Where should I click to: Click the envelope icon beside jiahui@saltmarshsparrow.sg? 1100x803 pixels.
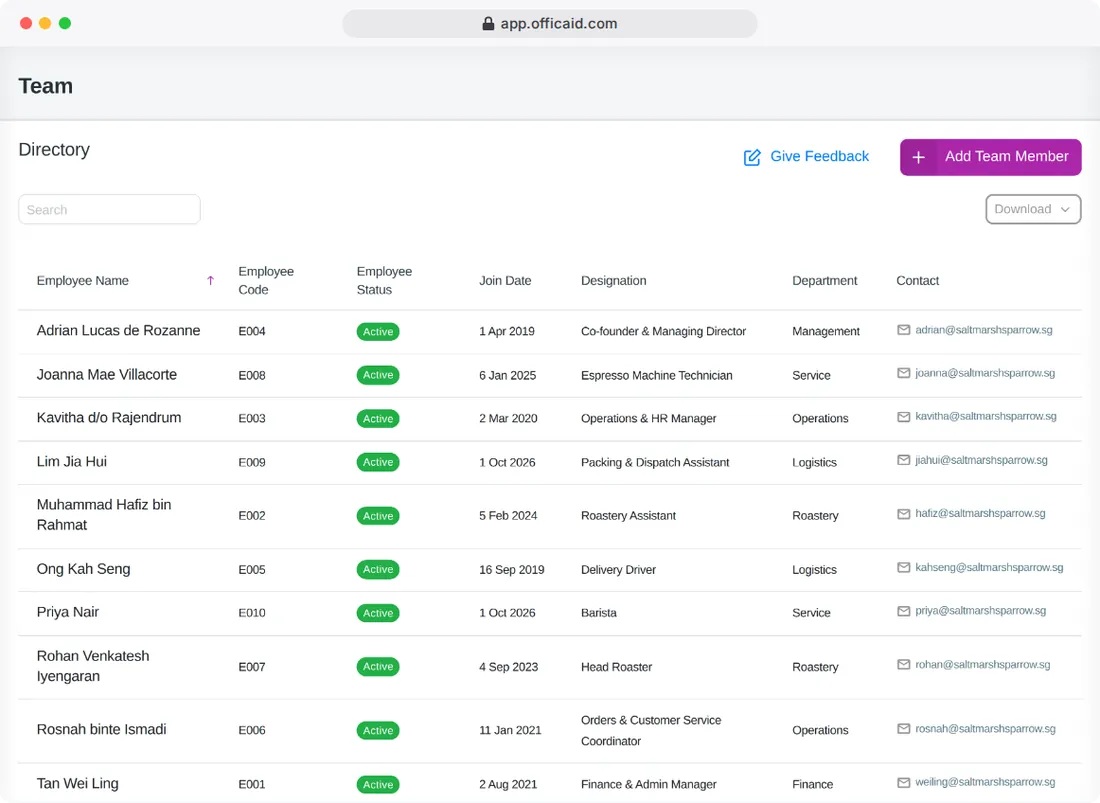pyautogui.click(x=904, y=460)
